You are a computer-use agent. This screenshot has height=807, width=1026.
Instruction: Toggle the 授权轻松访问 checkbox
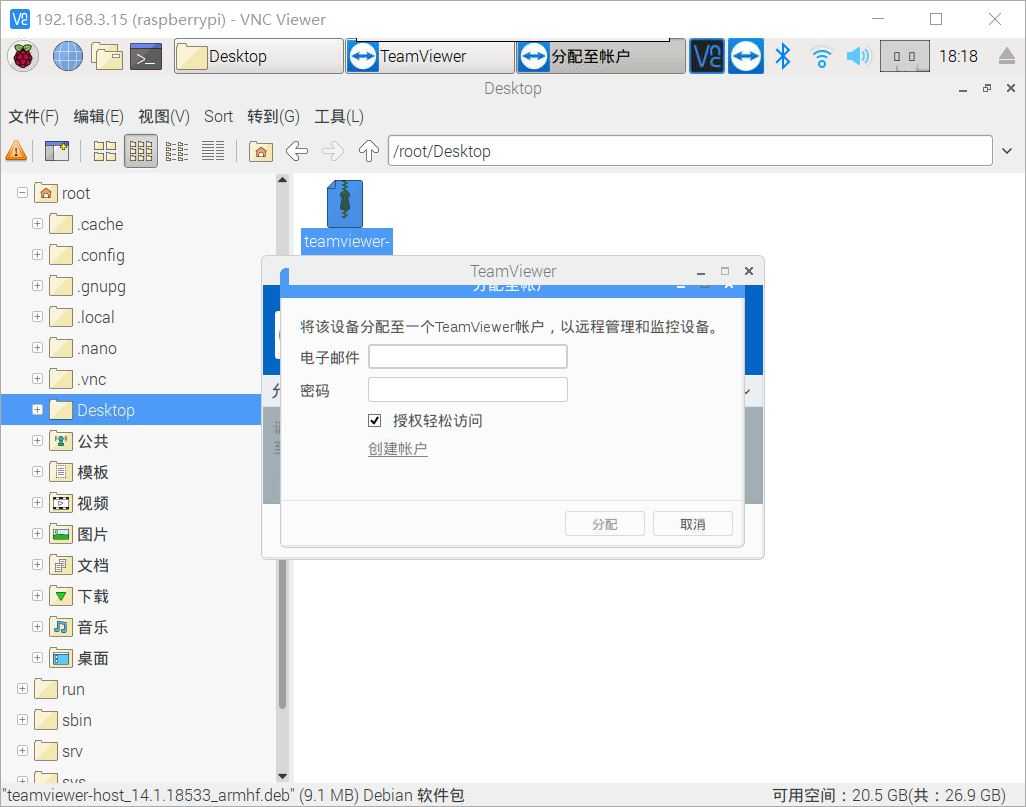click(x=374, y=420)
